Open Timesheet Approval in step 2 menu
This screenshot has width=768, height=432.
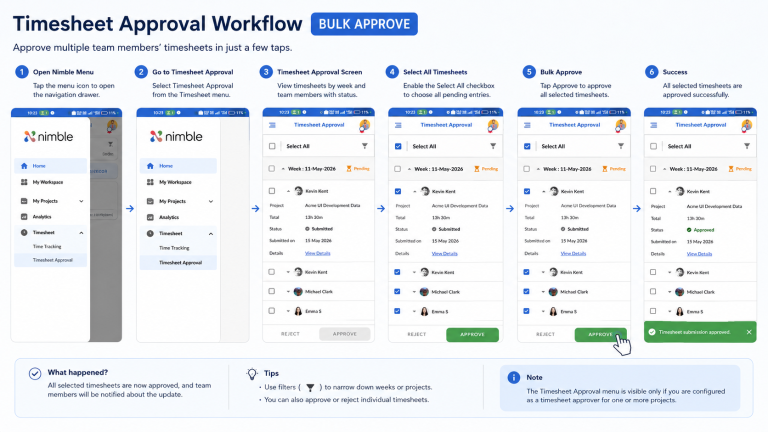coord(178,263)
